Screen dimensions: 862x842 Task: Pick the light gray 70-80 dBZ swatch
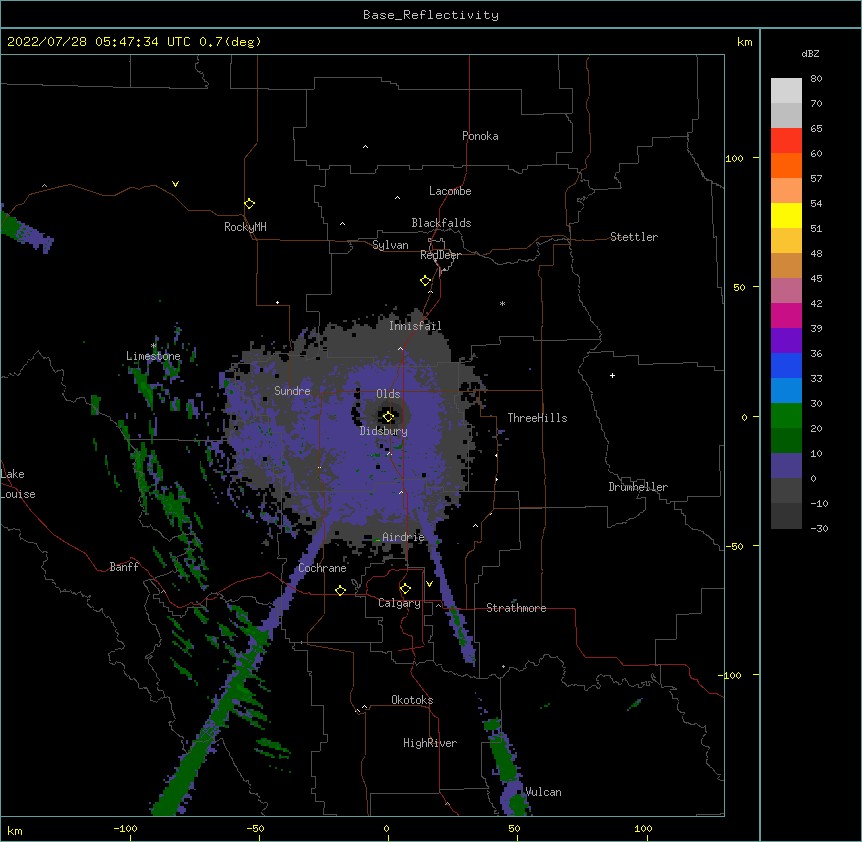(786, 90)
